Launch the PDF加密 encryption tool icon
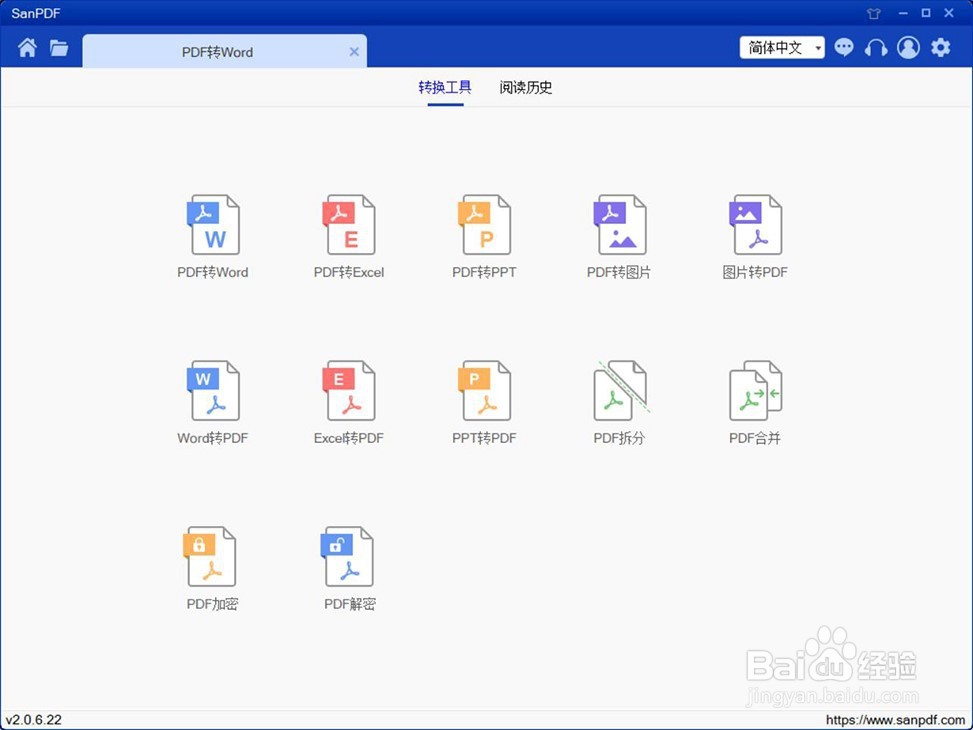Viewport: 973px width, 730px height. (x=210, y=556)
